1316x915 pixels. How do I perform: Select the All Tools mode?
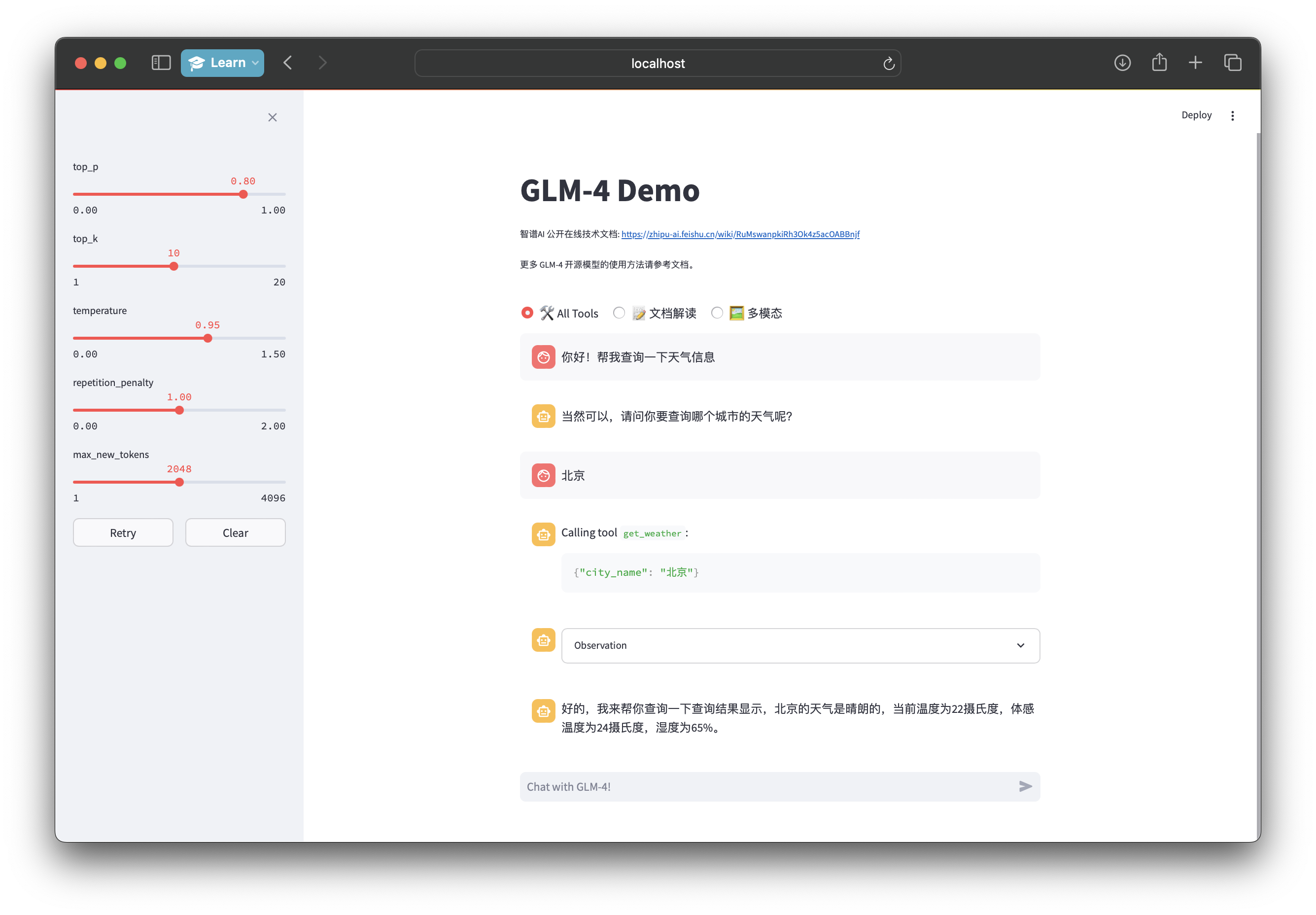pos(527,313)
